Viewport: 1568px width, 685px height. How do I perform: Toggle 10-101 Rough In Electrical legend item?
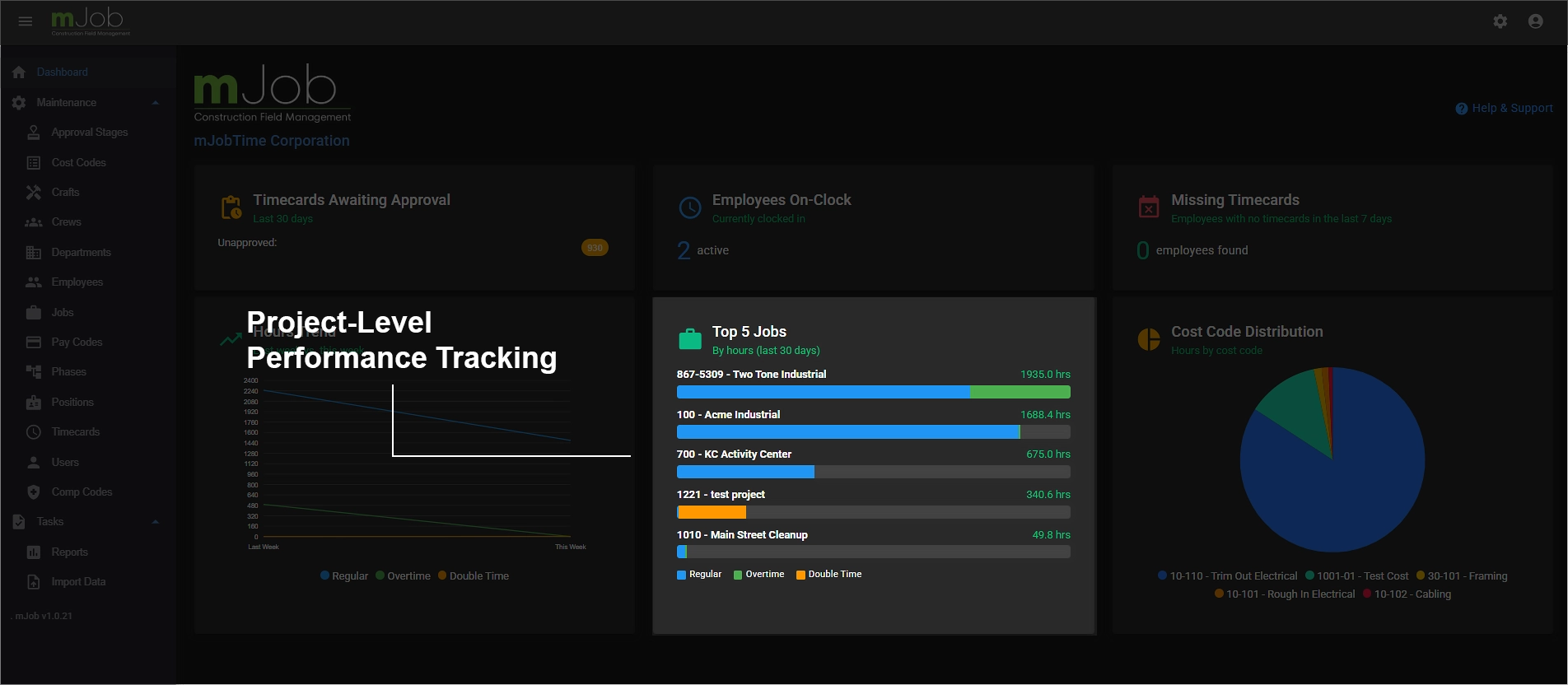1285,594
